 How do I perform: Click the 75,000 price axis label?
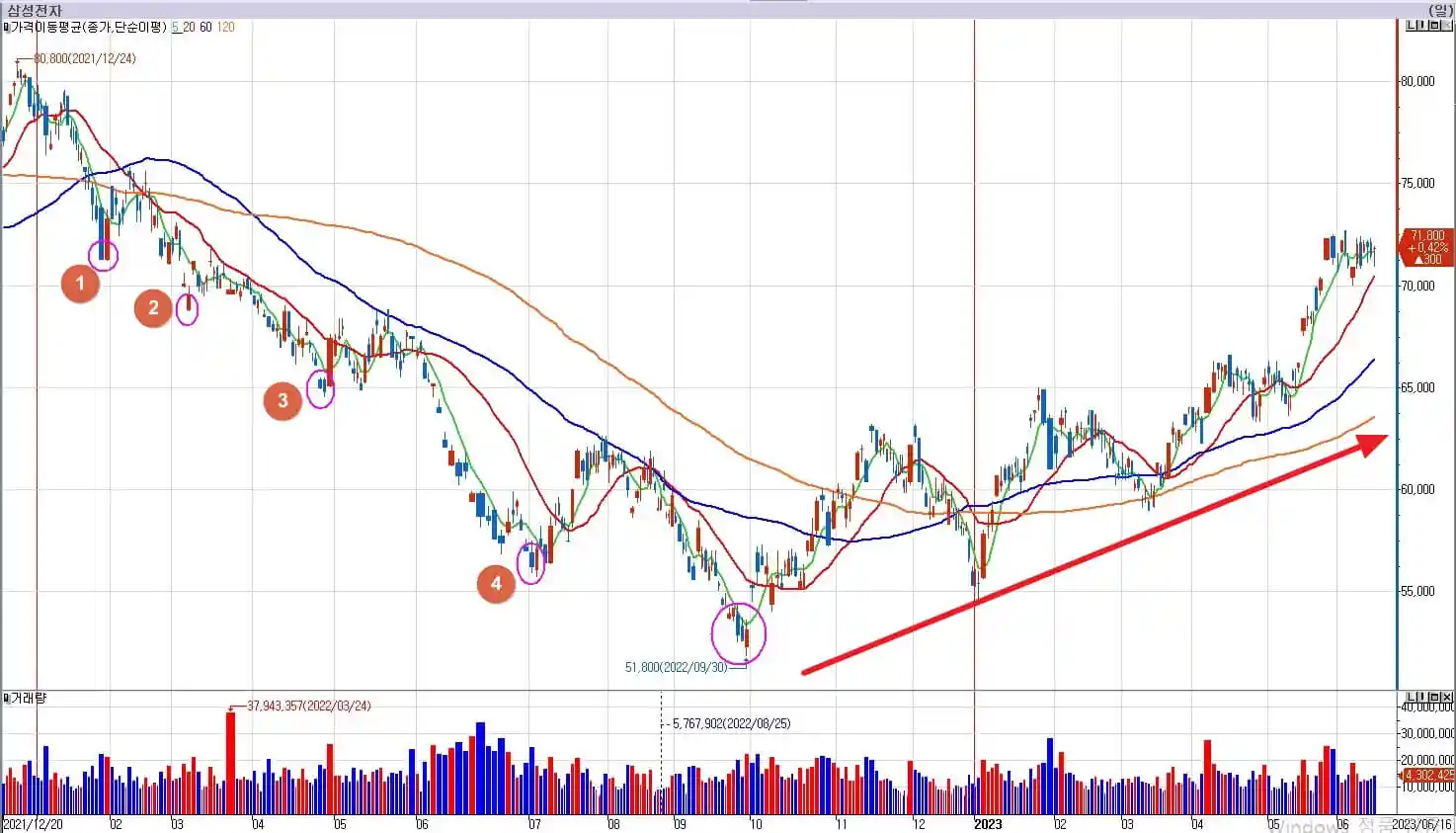tap(1417, 183)
